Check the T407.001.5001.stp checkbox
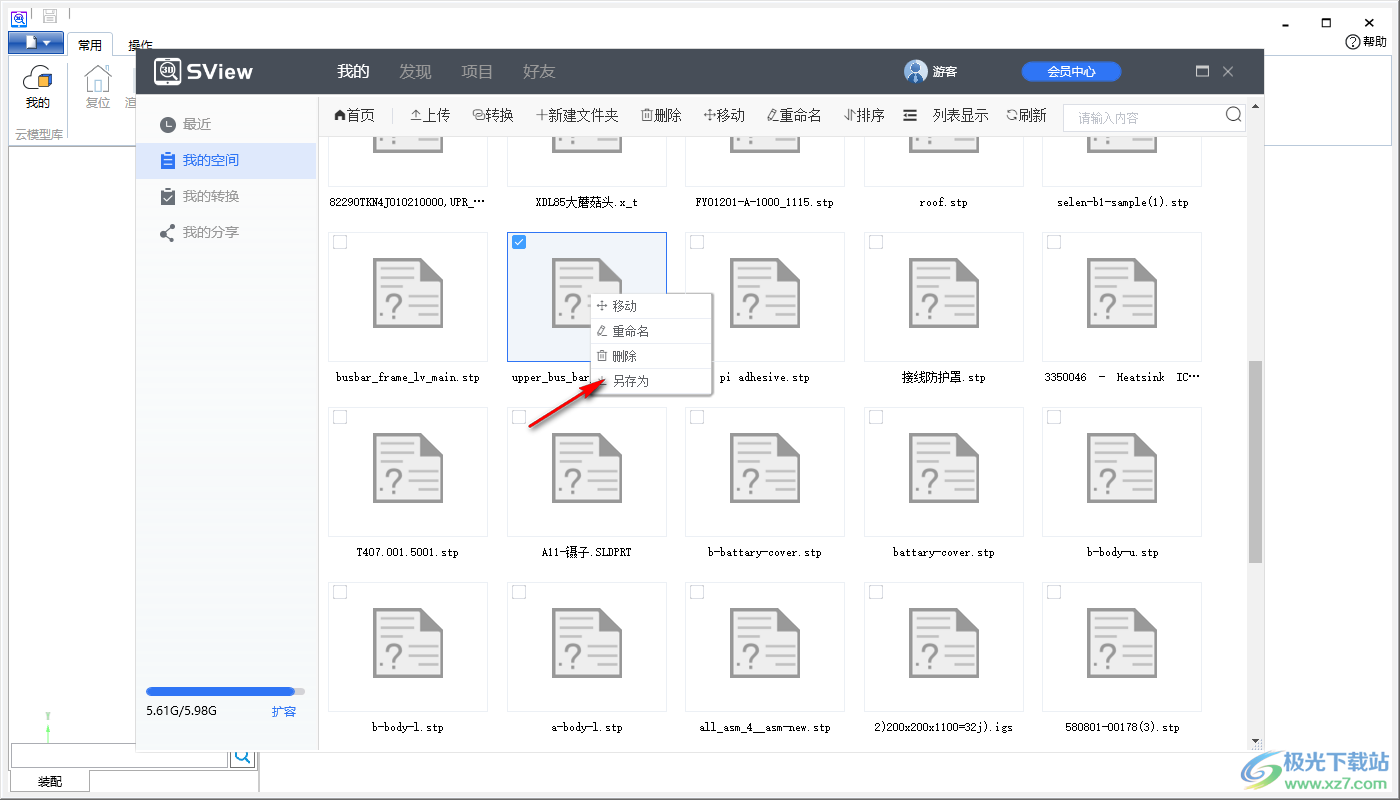 point(340,417)
